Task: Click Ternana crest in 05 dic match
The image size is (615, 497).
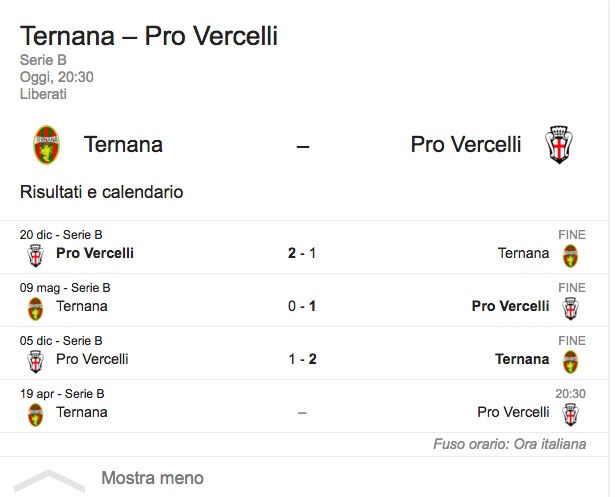Action: [x=570, y=361]
